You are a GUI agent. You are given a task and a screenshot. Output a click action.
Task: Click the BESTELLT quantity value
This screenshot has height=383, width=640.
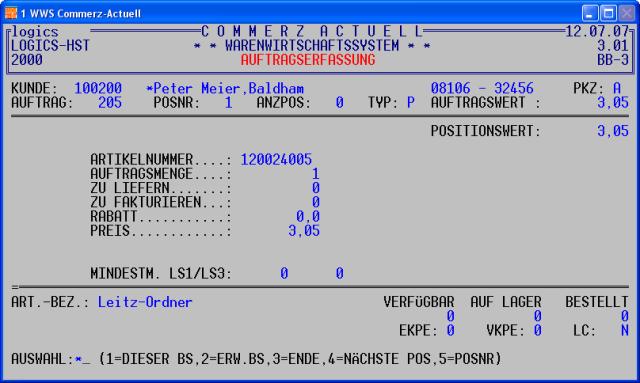pos(624,316)
